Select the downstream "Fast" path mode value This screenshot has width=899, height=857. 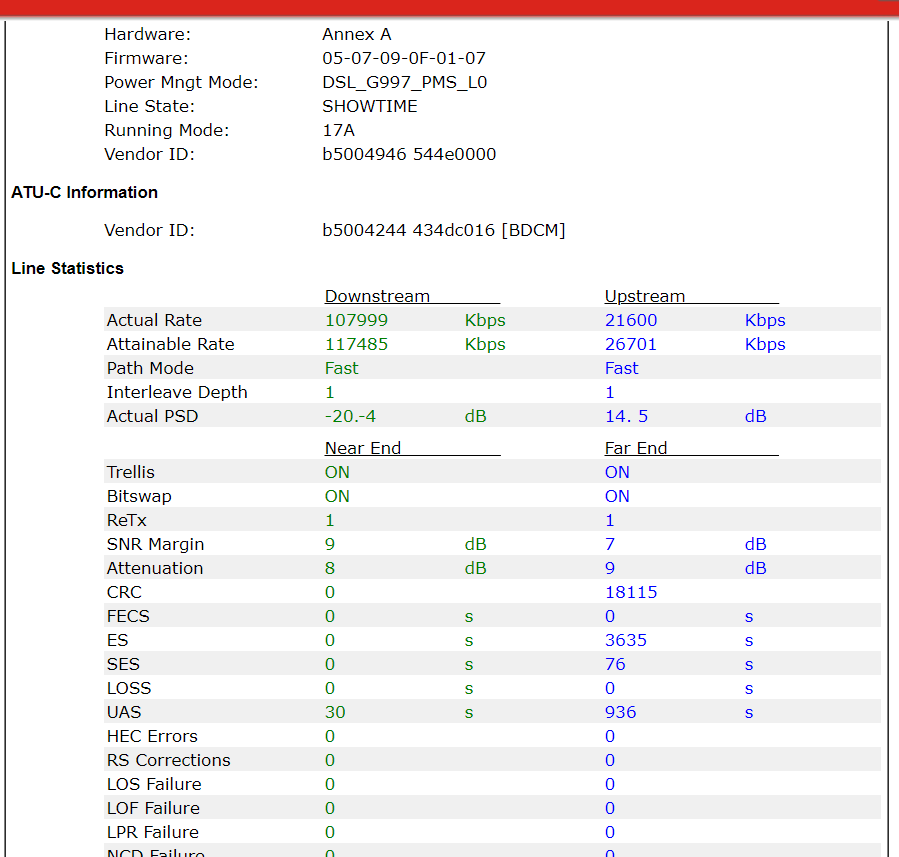tap(342, 369)
